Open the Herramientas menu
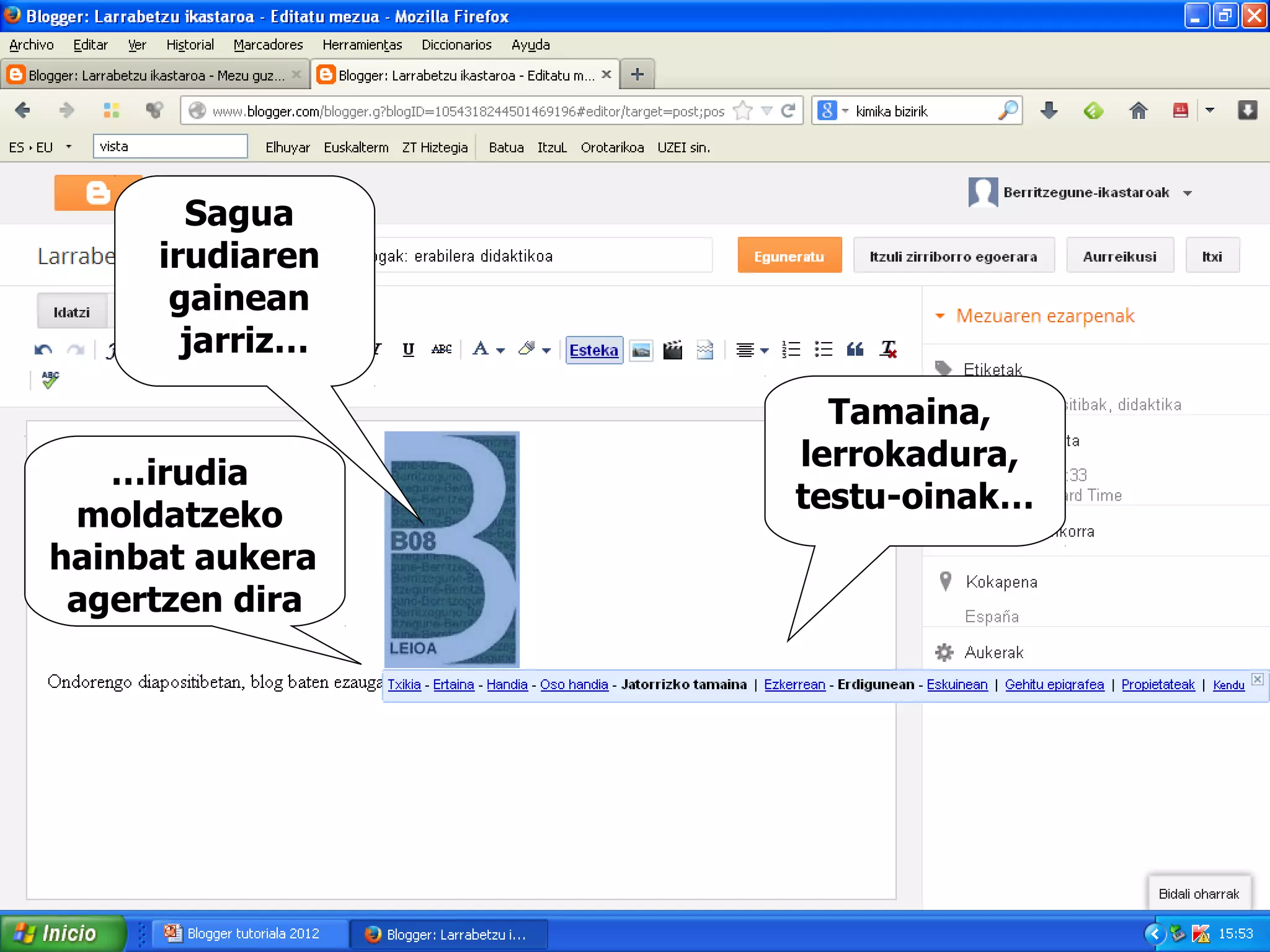This screenshot has height=952, width=1270. tap(362, 45)
